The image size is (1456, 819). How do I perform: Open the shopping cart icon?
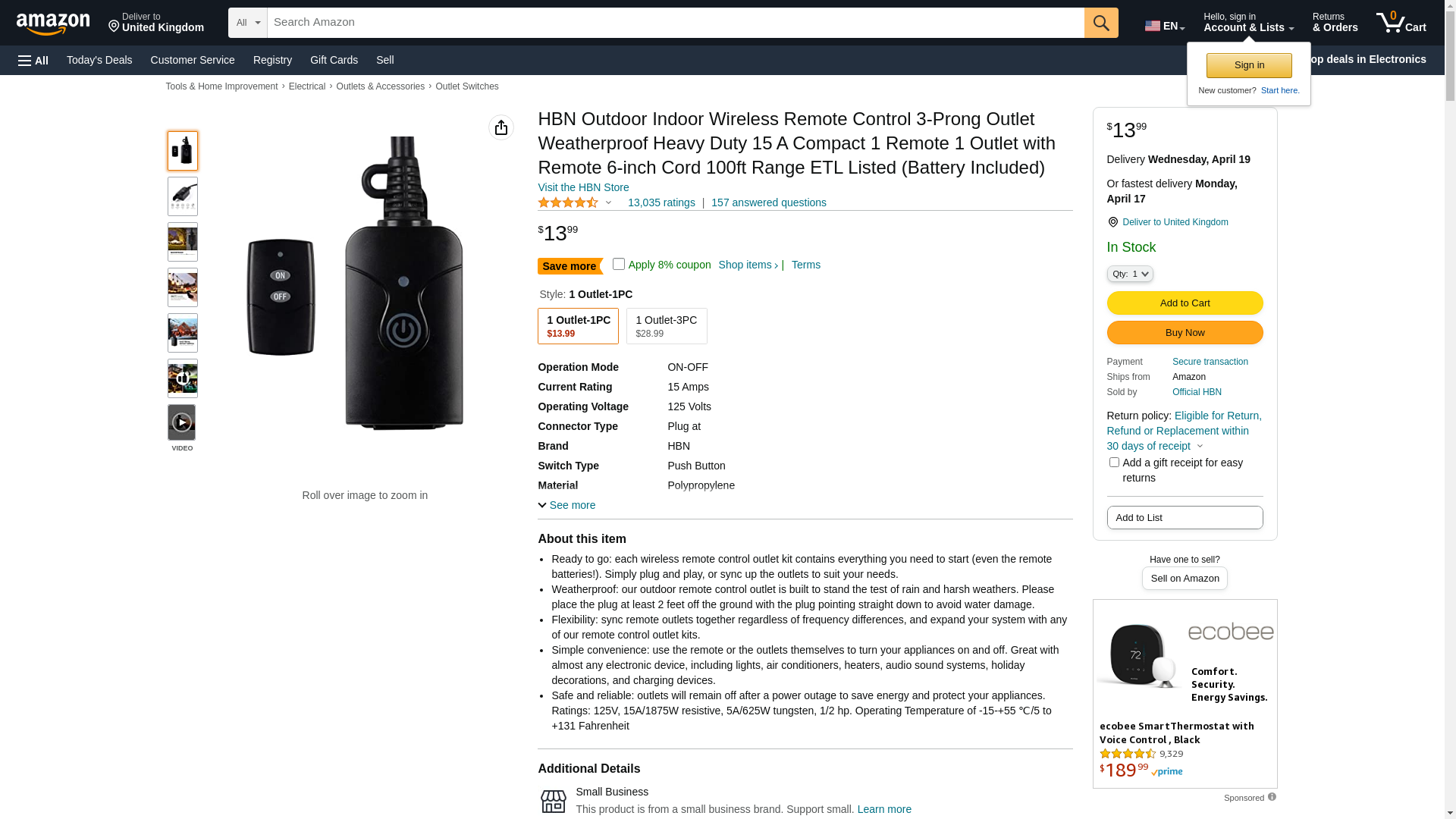(1401, 23)
